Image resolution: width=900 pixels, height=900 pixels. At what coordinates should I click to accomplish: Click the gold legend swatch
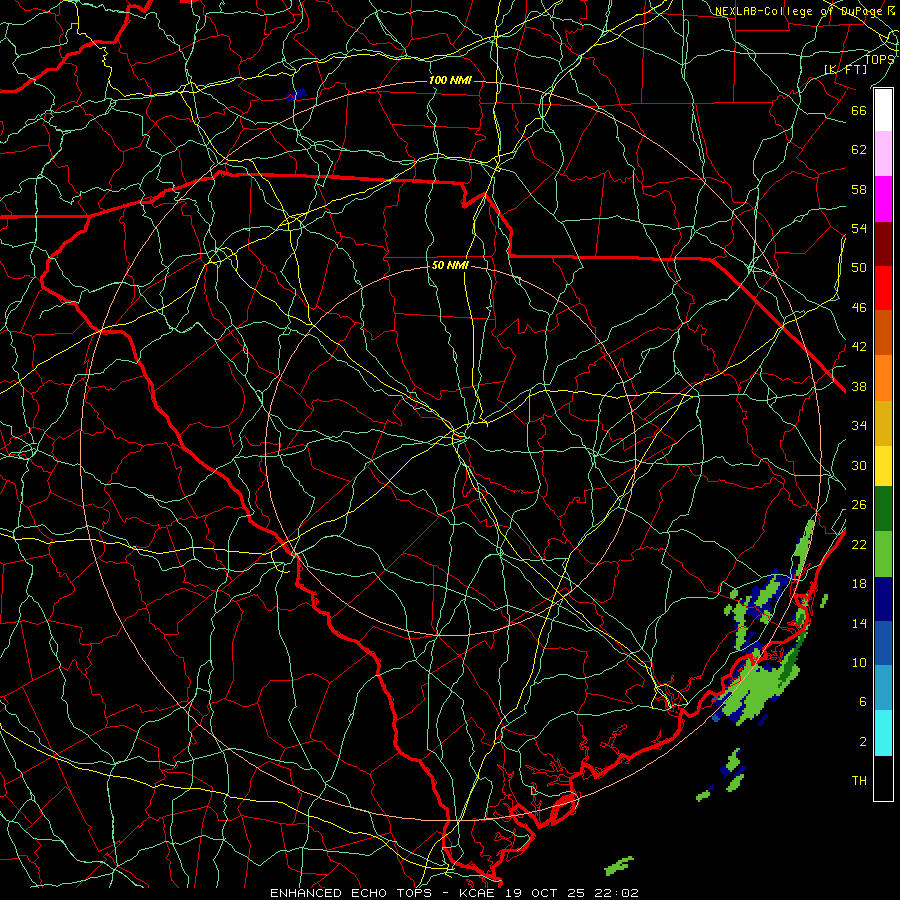[883, 423]
